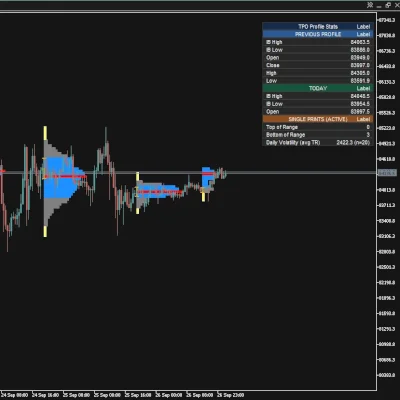Click the red POC line in the middle profile
The image size is (400, 400).
(x=159, y=192)
